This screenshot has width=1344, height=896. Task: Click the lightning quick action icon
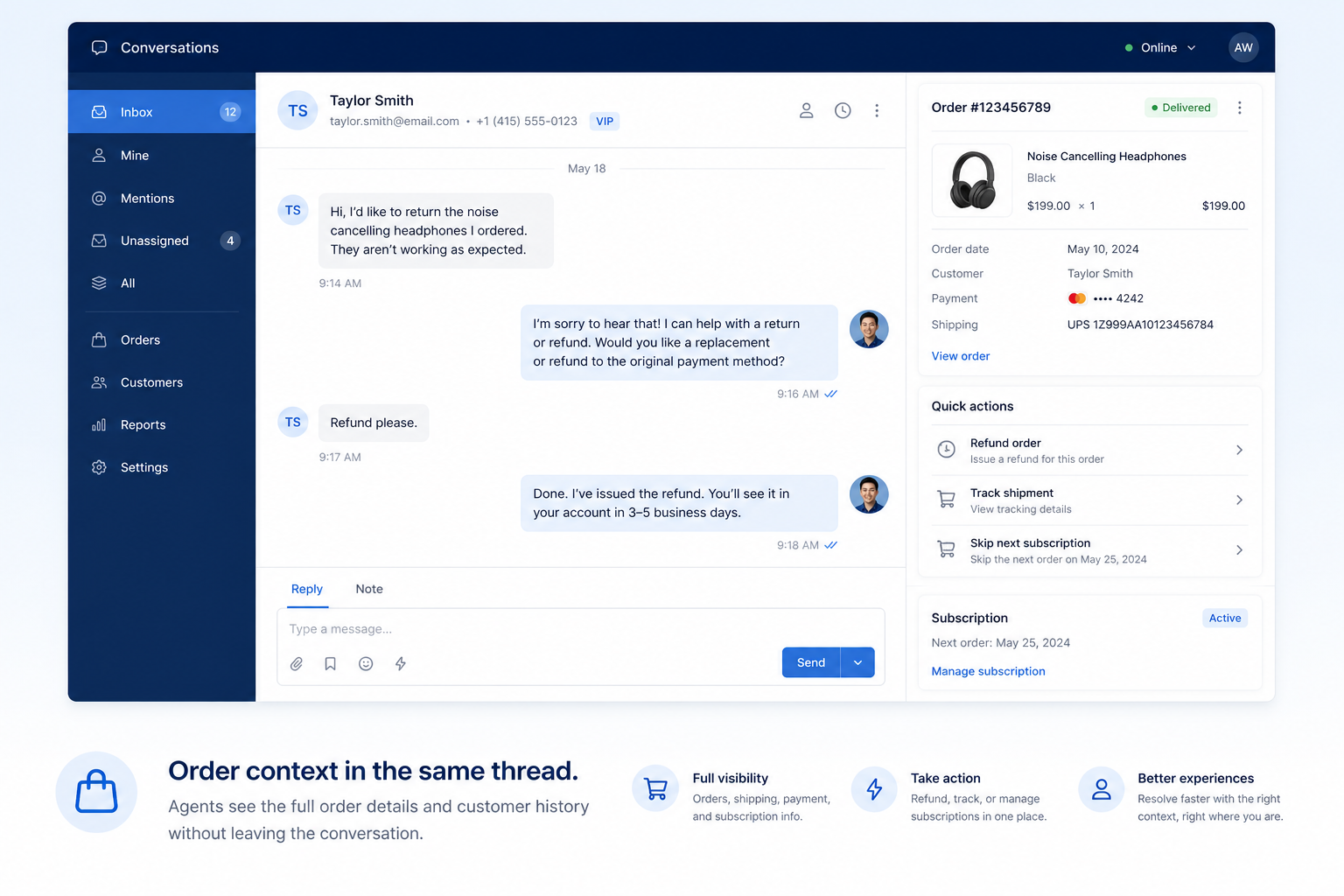point(401,663)
